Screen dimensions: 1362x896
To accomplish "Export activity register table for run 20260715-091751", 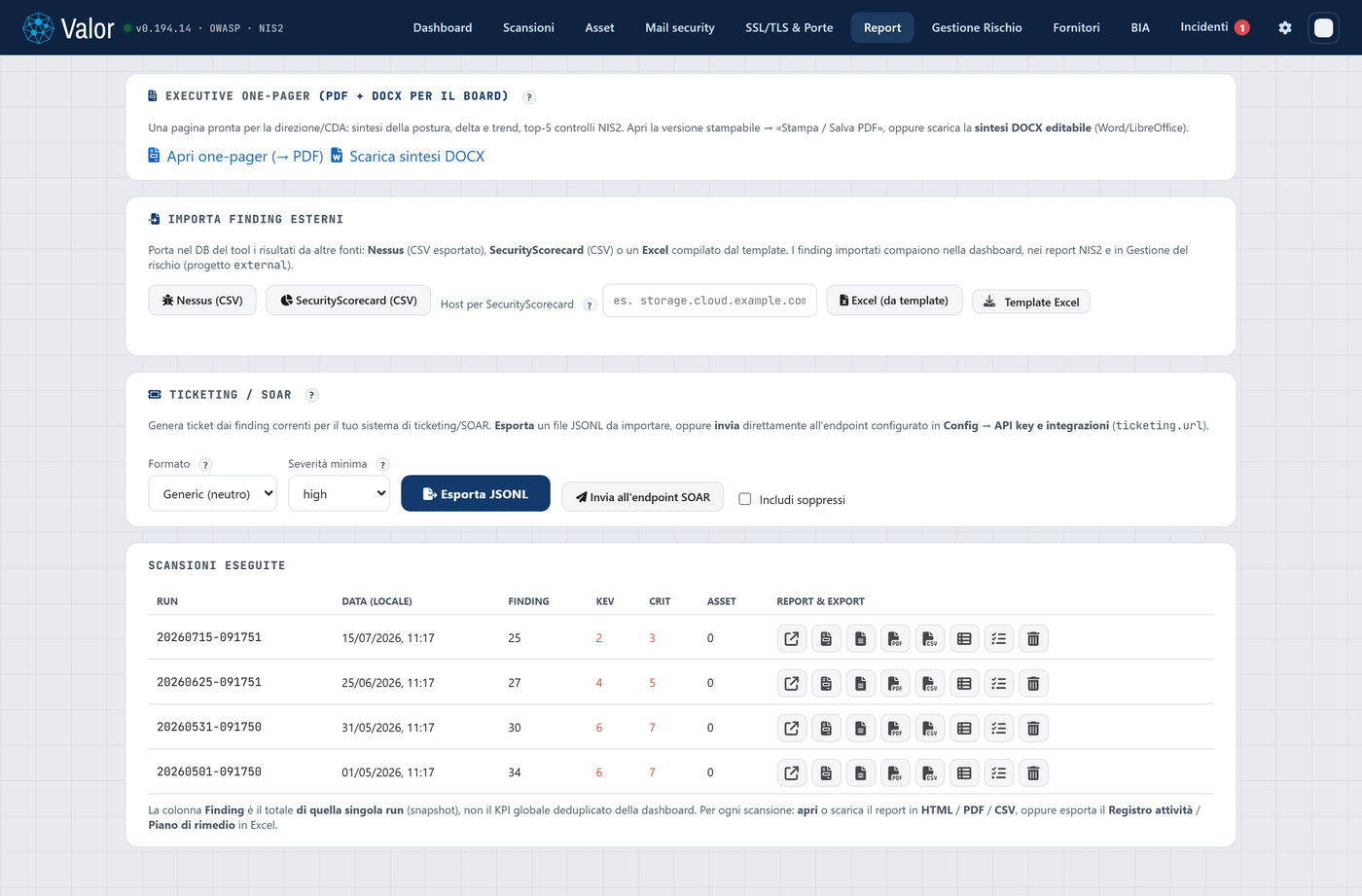I will pyautogui.click(x=964, y=639).
